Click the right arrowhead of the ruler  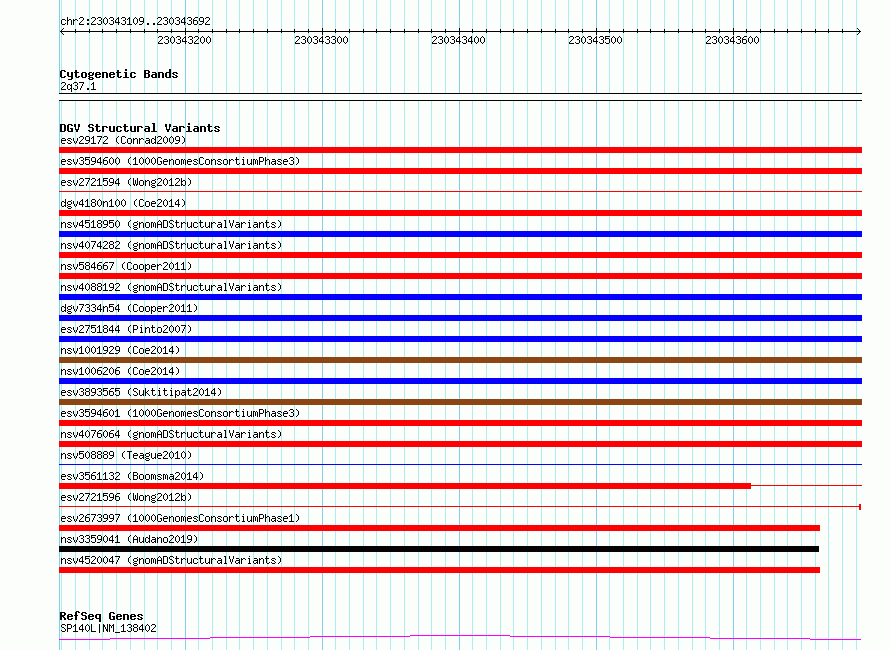(859, 32)
